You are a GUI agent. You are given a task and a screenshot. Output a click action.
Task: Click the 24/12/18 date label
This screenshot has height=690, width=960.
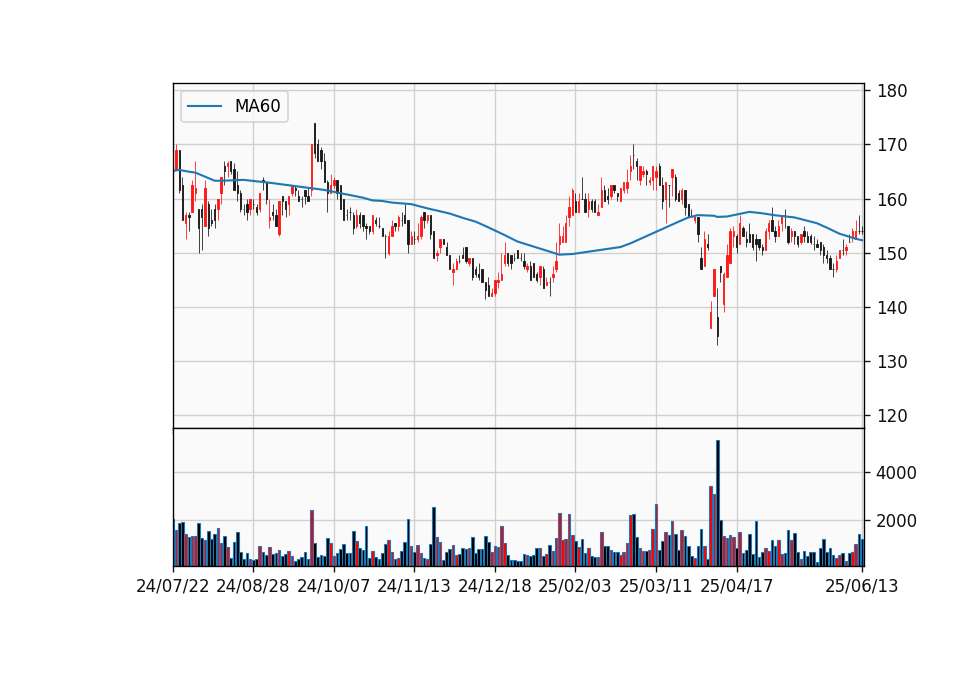[495, 586]
